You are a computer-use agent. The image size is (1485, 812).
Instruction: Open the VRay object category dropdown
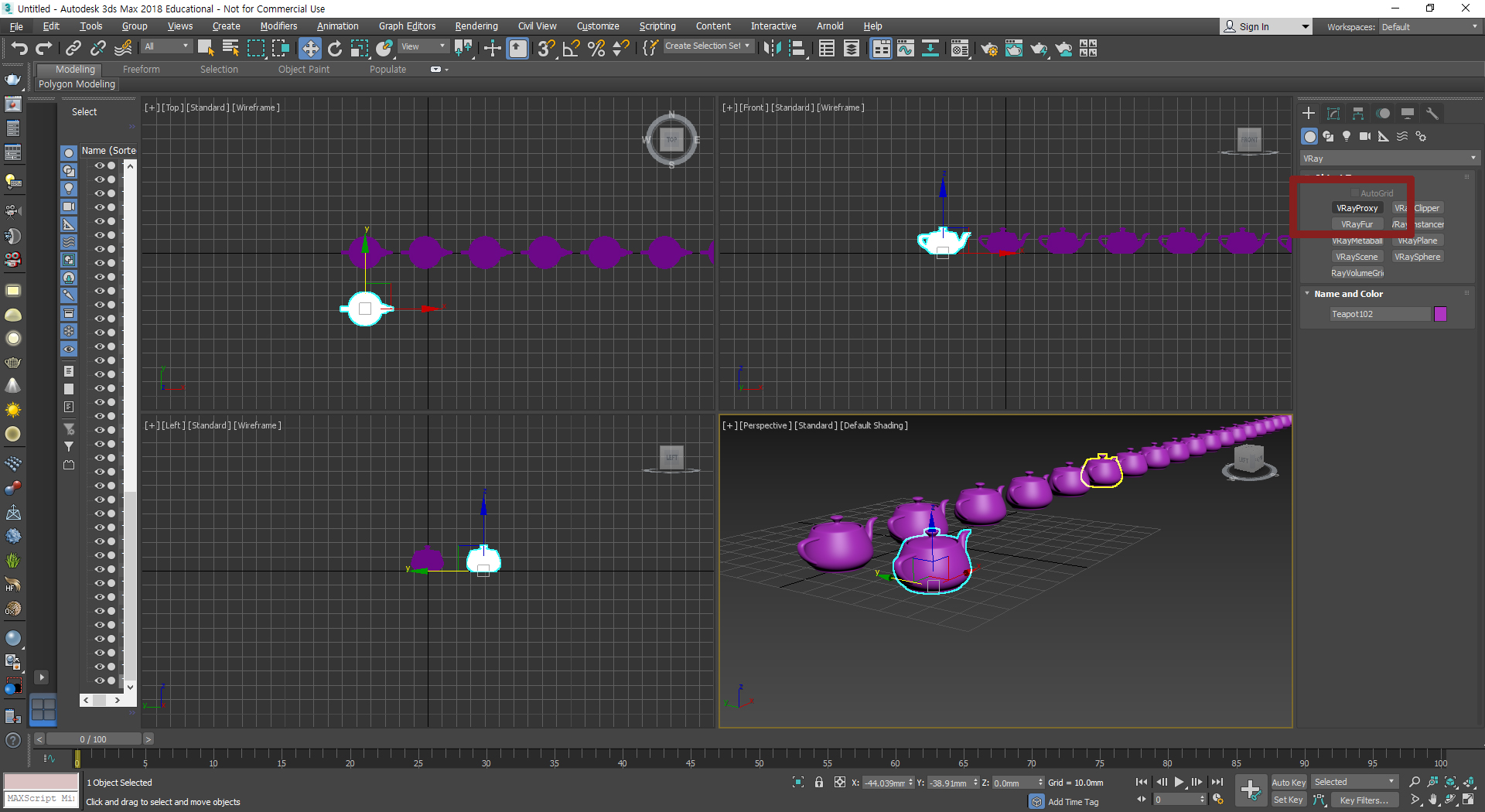click(x=1389, y=159)
